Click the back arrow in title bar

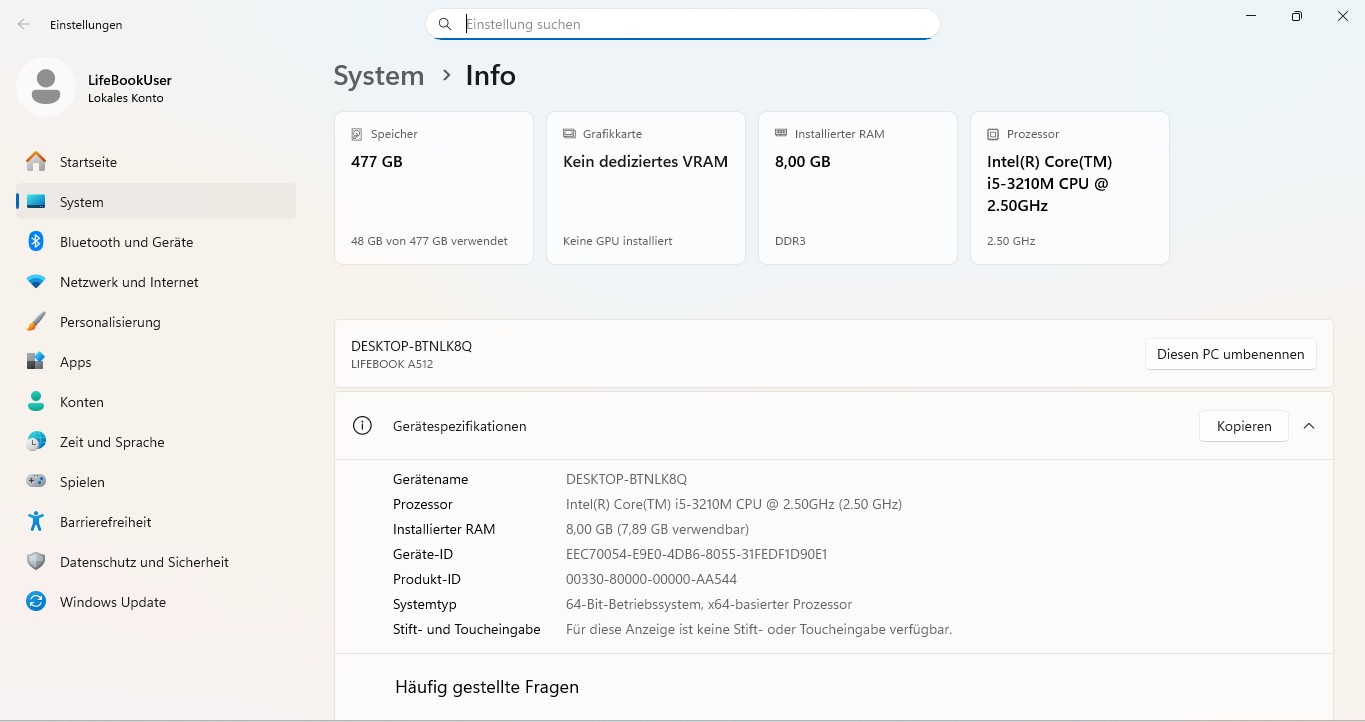pyautogui.click(x=24, y=25)
